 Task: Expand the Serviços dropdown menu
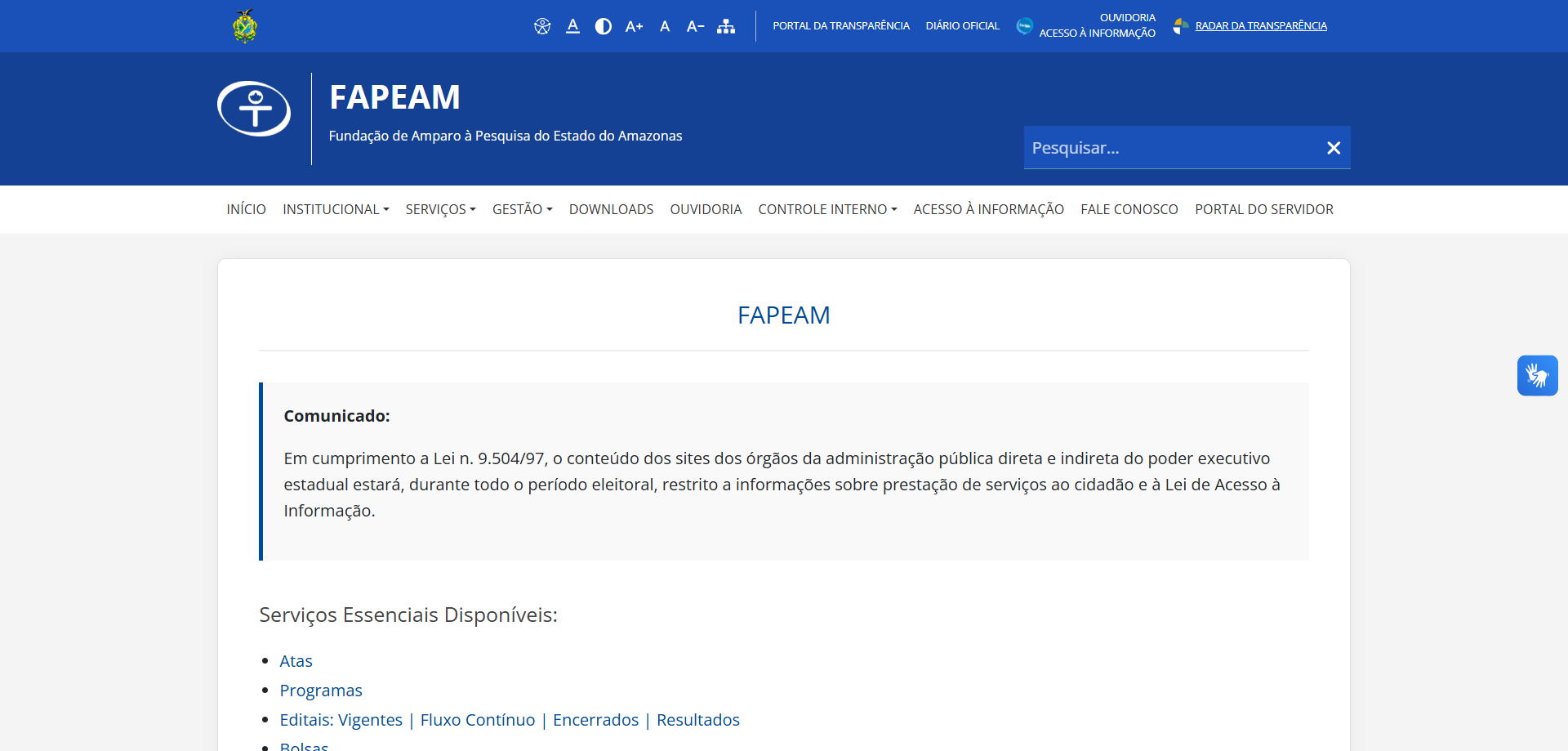[440, 209]
